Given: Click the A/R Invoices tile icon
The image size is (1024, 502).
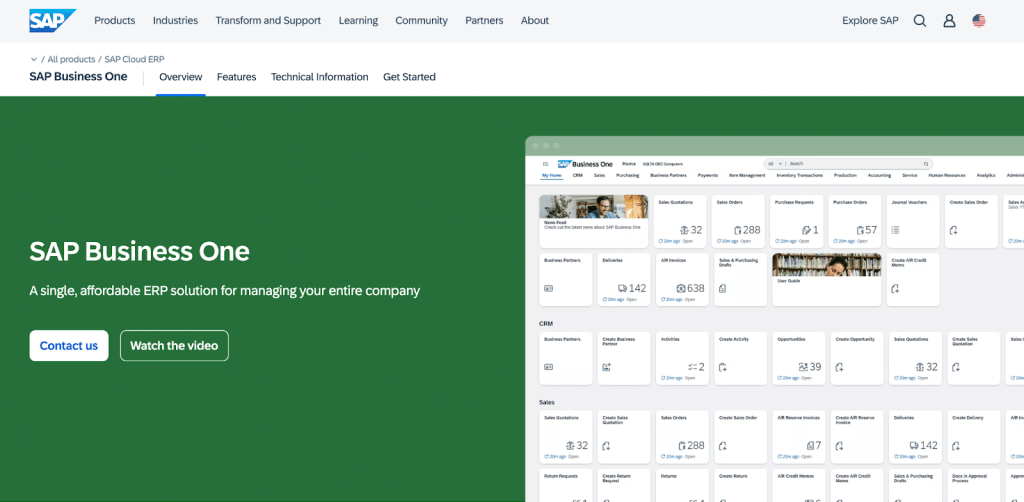Looking at the screenshot, I should (x=680, y=288).
